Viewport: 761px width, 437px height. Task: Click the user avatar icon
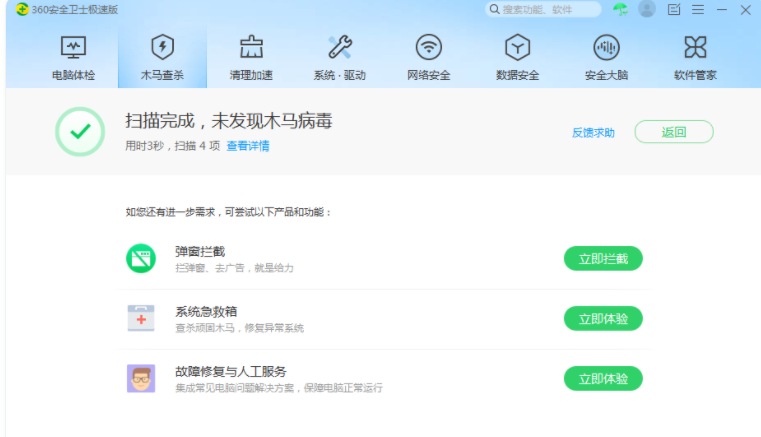647,9
